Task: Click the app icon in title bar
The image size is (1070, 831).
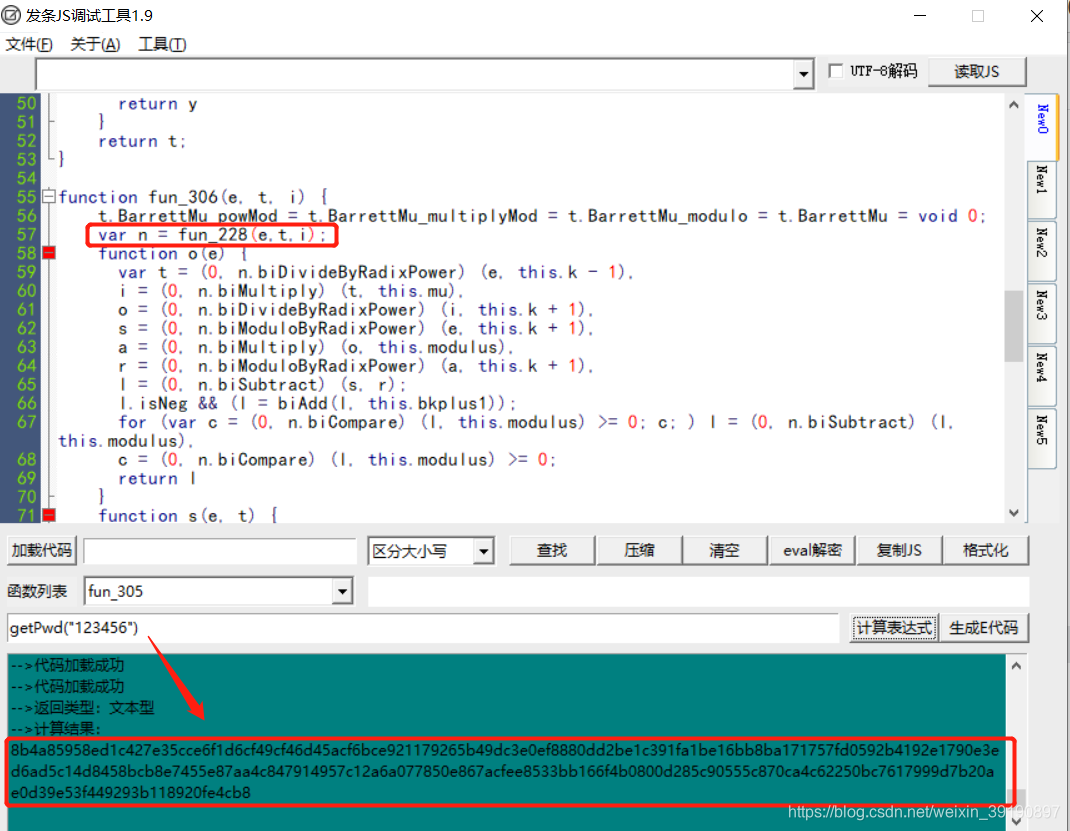Action: (11, 14)
